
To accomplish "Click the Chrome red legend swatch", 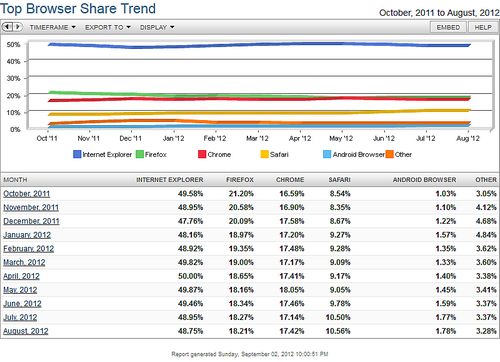I will pyautogui.click(x=202, y=154).
